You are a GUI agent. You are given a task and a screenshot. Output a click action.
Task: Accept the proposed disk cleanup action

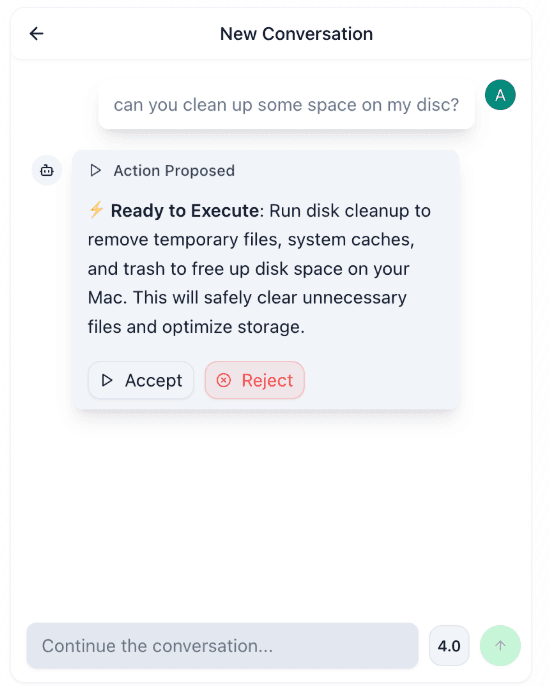click(x=141, y=380)
